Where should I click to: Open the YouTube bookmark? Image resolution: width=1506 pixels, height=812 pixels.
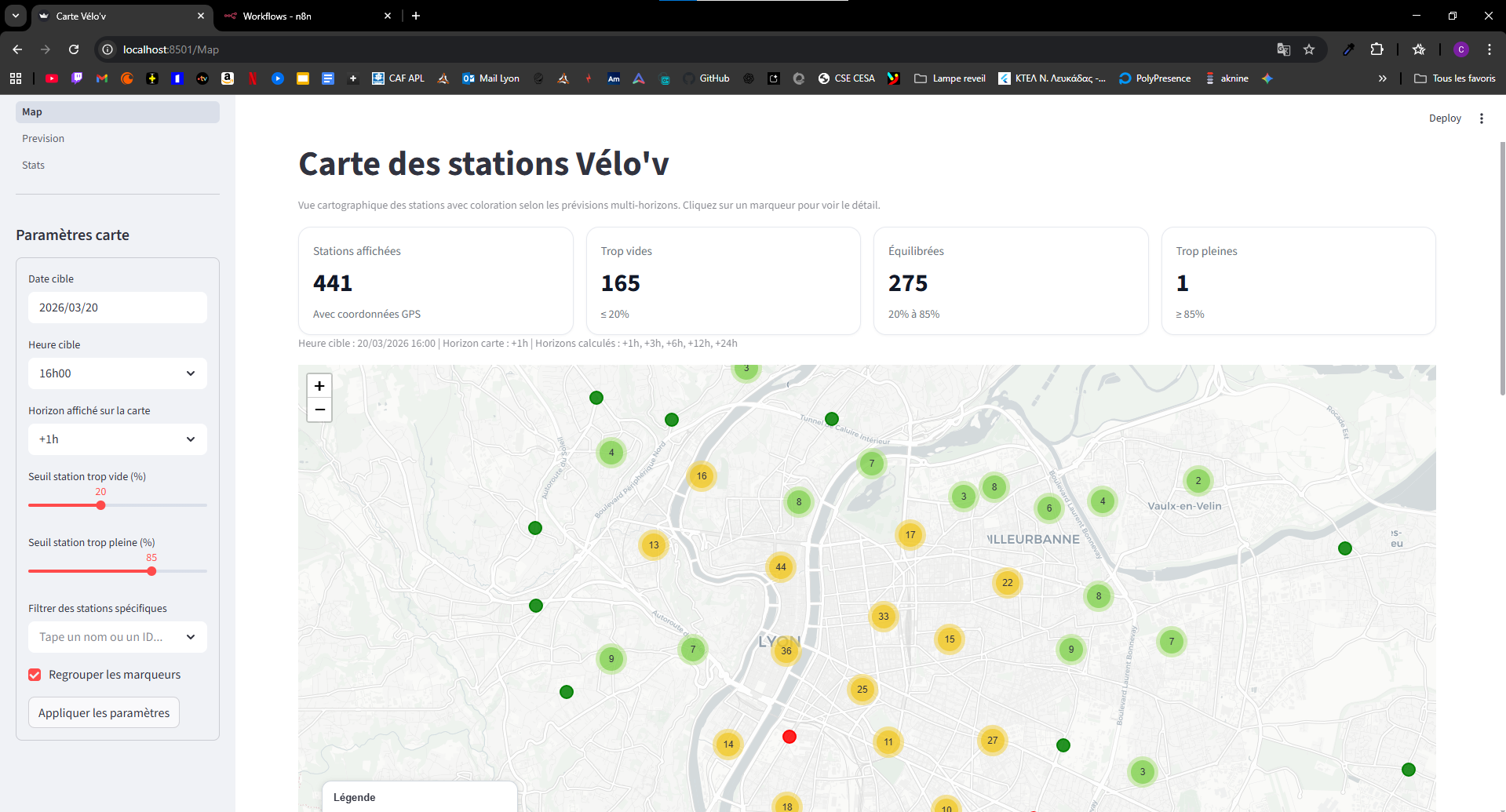point(51,78)
